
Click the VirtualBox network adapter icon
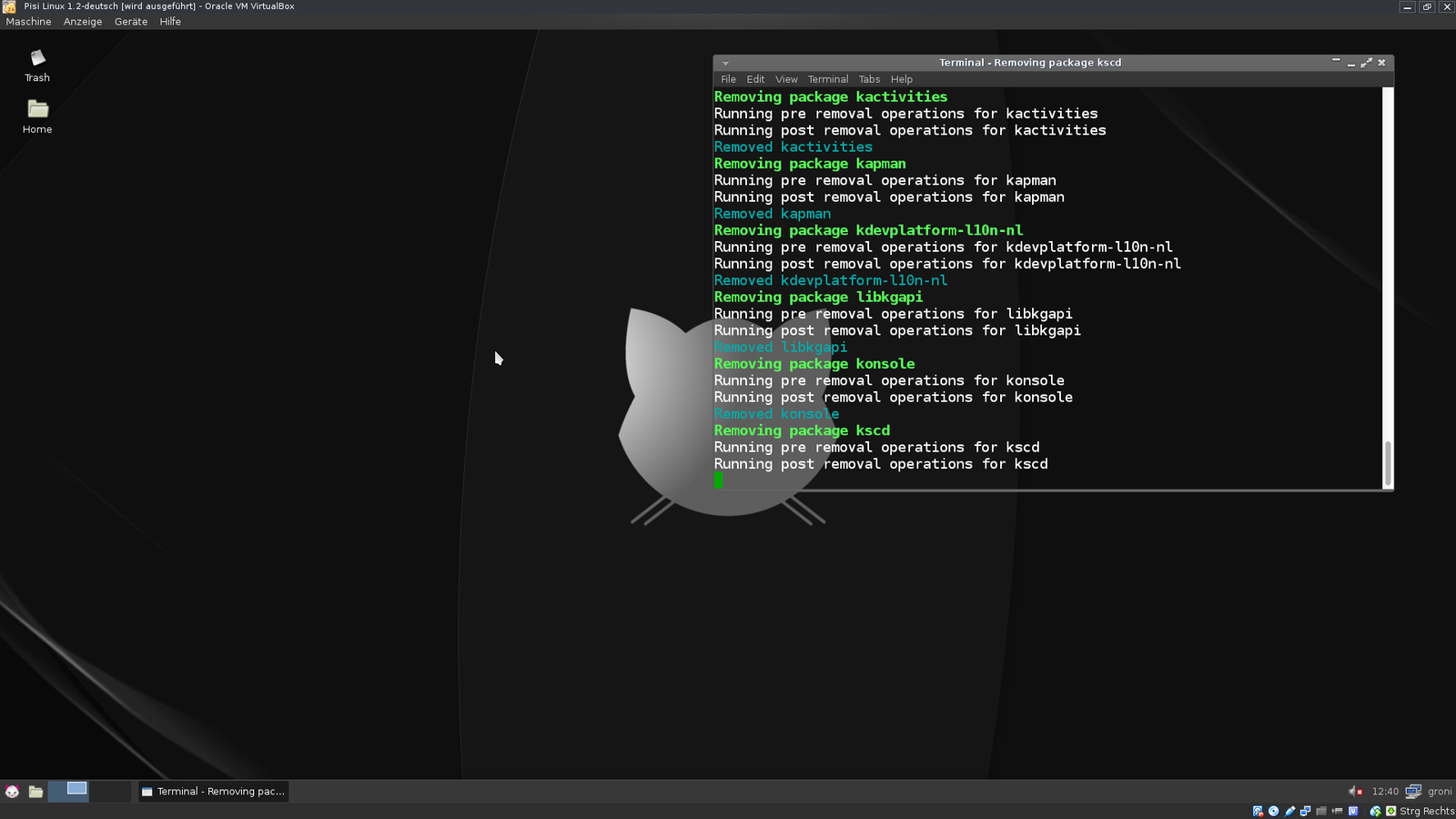(x=1305, y=811)
